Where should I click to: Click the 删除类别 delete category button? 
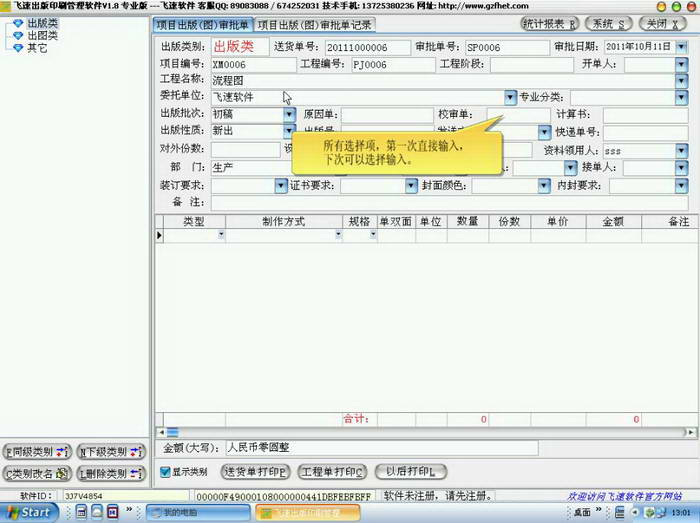click(115, 473)
